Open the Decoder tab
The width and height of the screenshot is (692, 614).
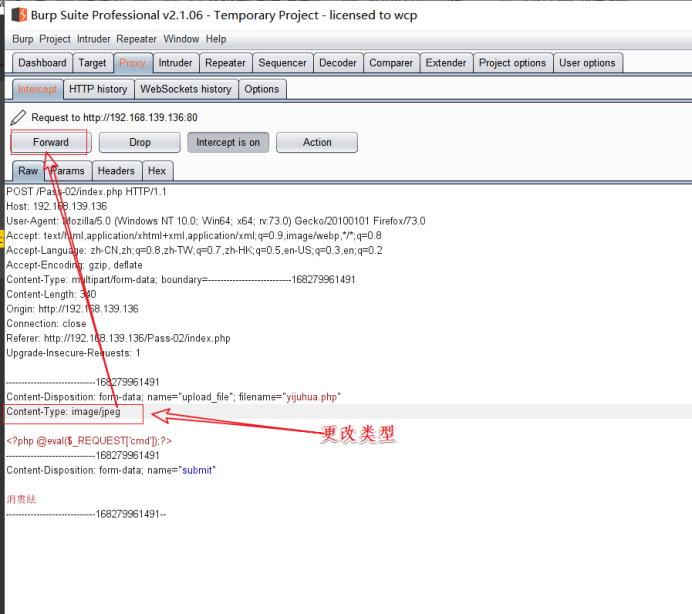pyautogui.click(x=338, y=63)
